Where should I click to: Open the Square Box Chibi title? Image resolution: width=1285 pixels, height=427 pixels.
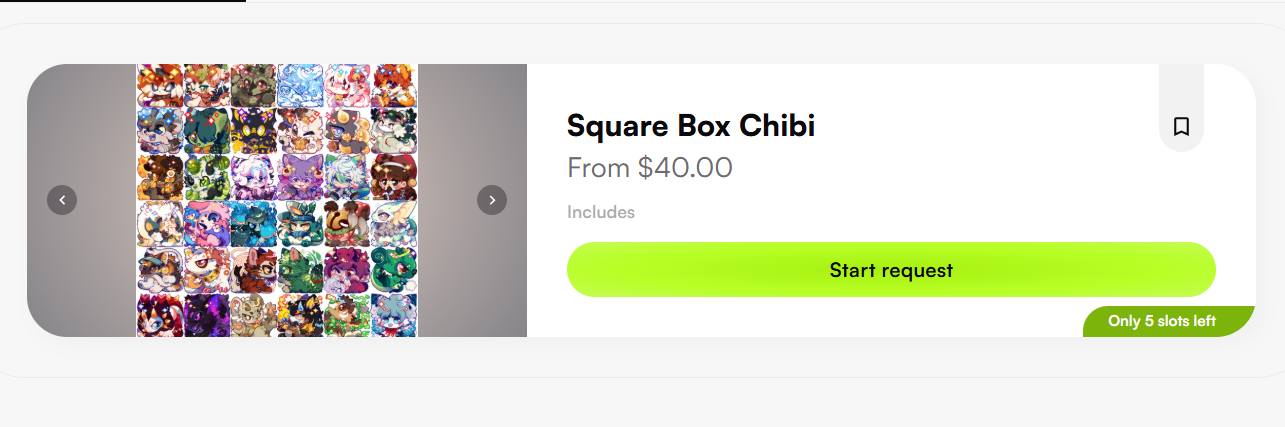click(691, 126)
